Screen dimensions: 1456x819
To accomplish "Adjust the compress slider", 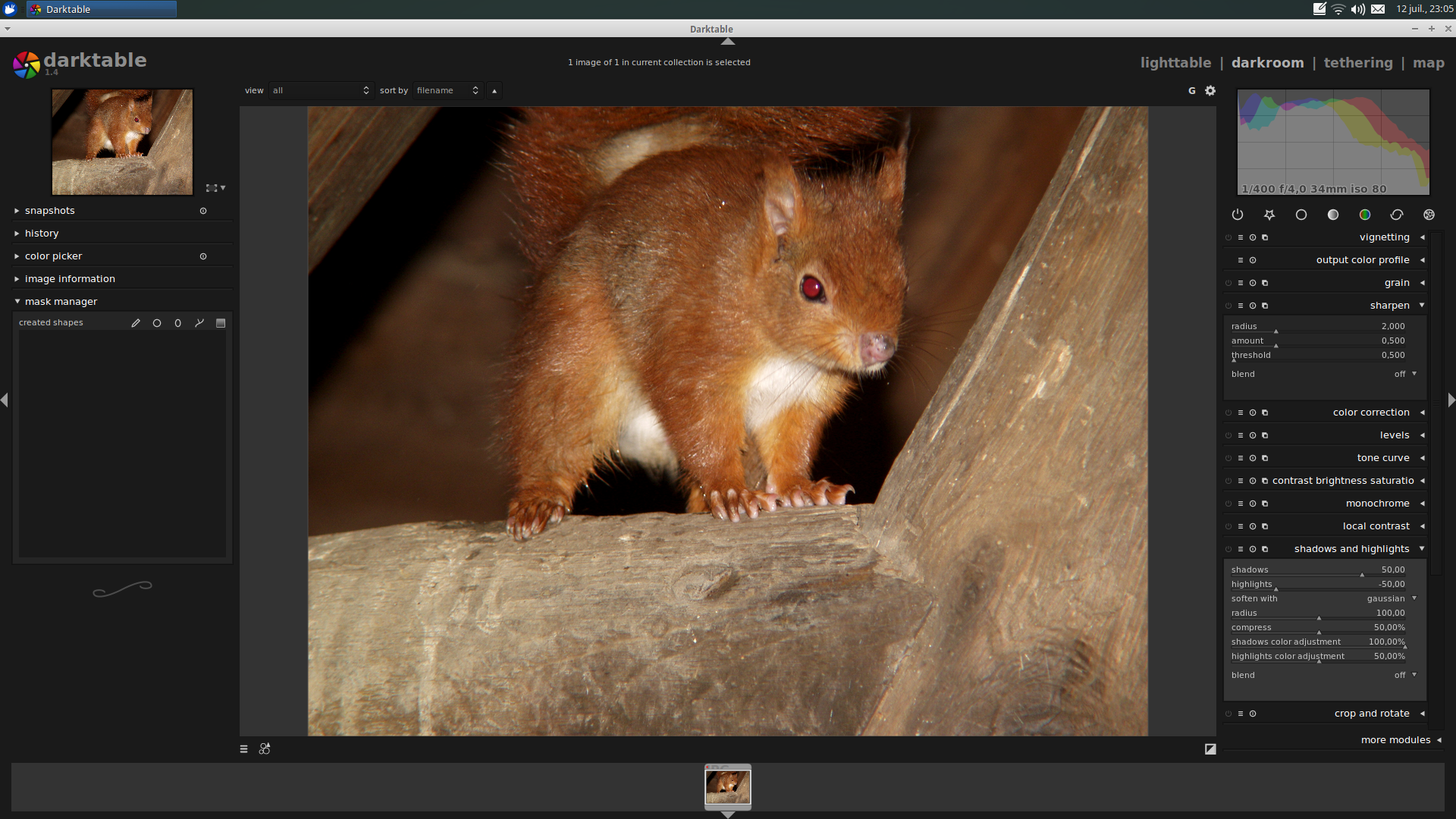I will pyautogui.click(x=1318, y=628).
